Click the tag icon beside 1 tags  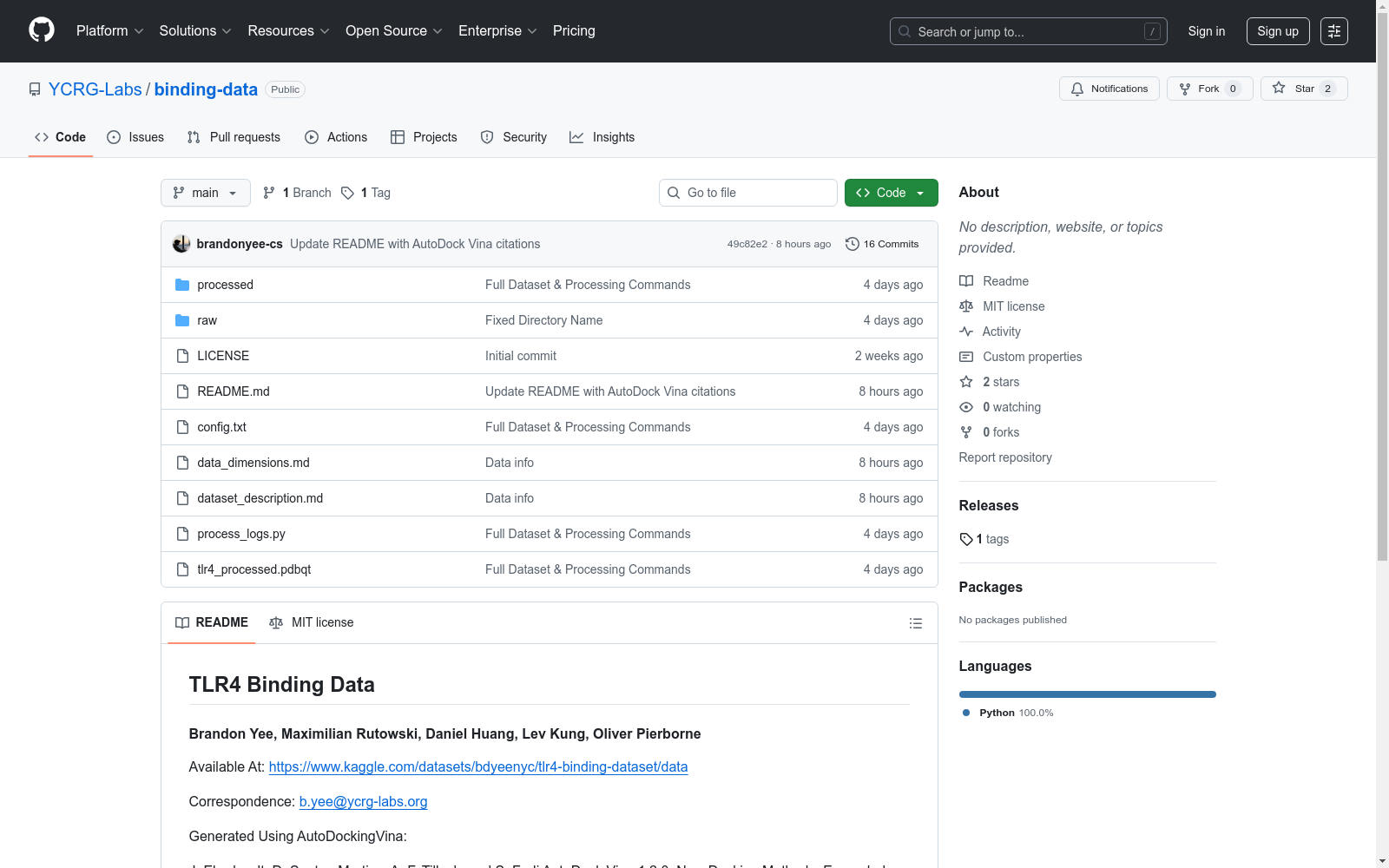tap(966, 539)
